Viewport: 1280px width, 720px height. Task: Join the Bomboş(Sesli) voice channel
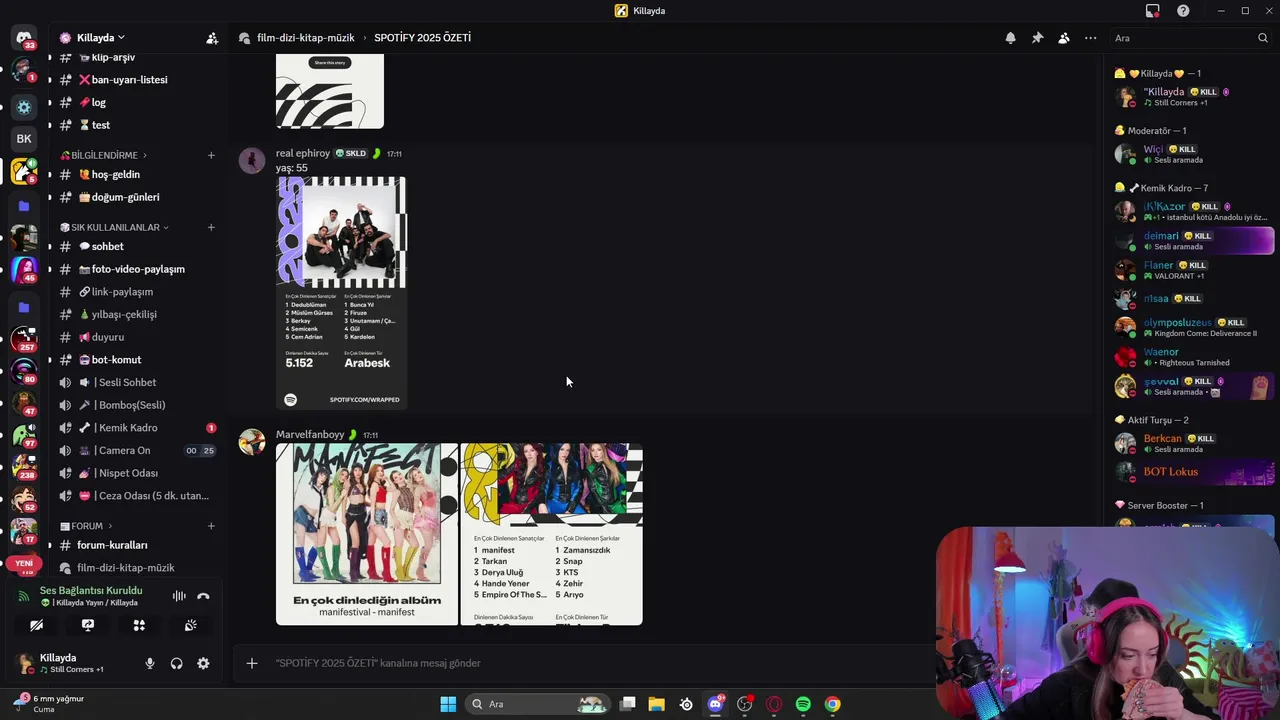click(x=137, y=405)
